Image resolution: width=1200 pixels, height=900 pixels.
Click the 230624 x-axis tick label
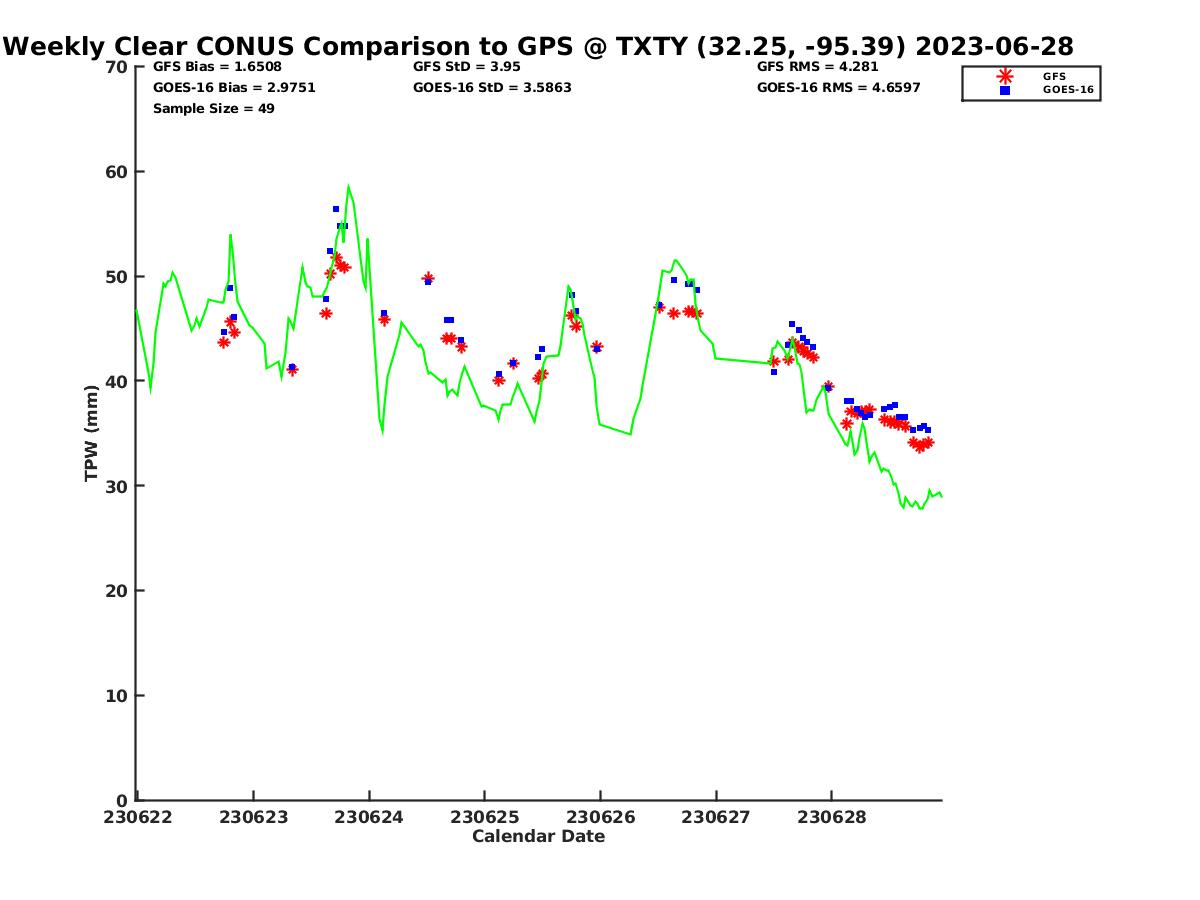coord(369,817)
